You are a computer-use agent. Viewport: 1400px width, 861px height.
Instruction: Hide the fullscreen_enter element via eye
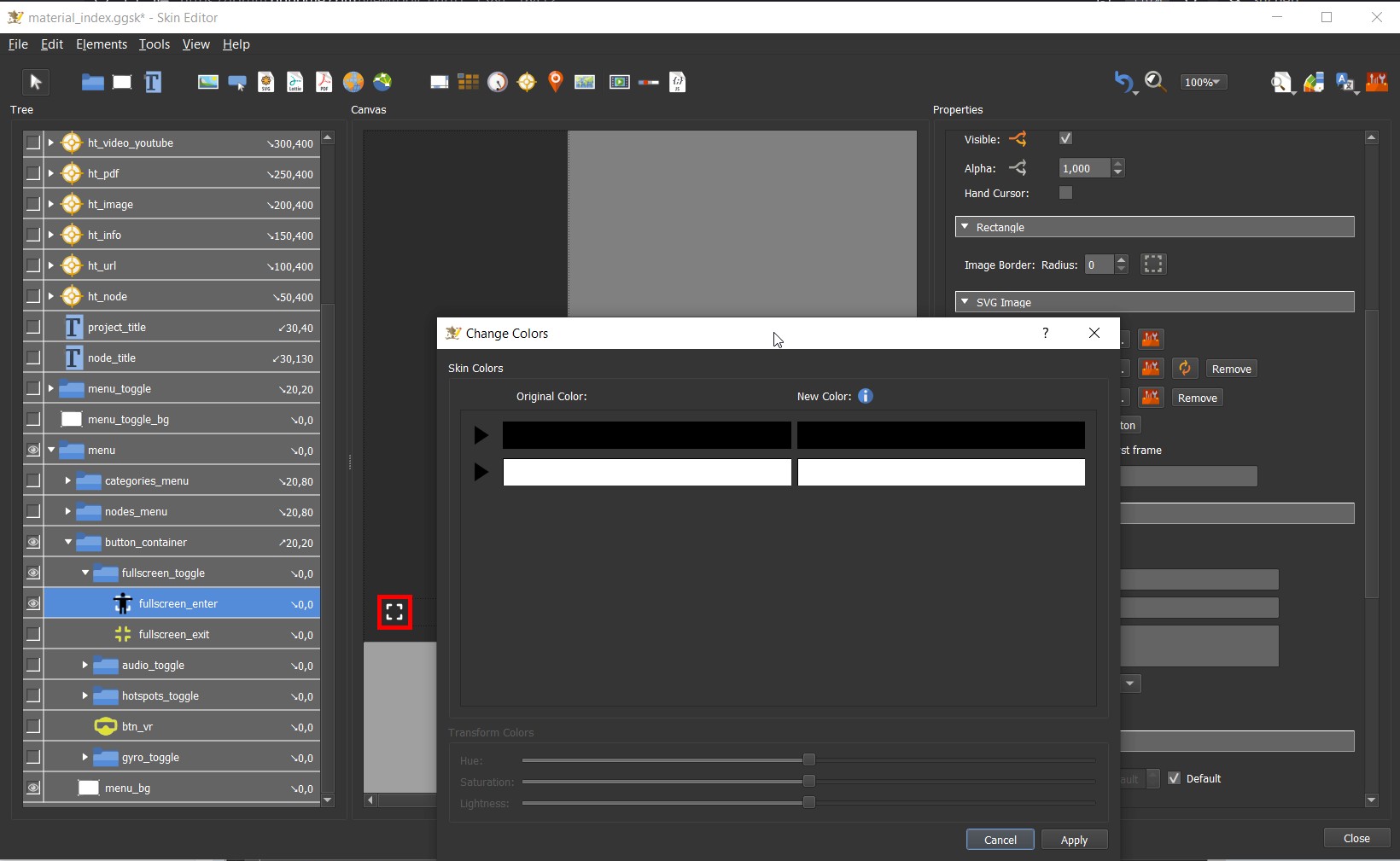pyautogui.click(x=32, y=603)
